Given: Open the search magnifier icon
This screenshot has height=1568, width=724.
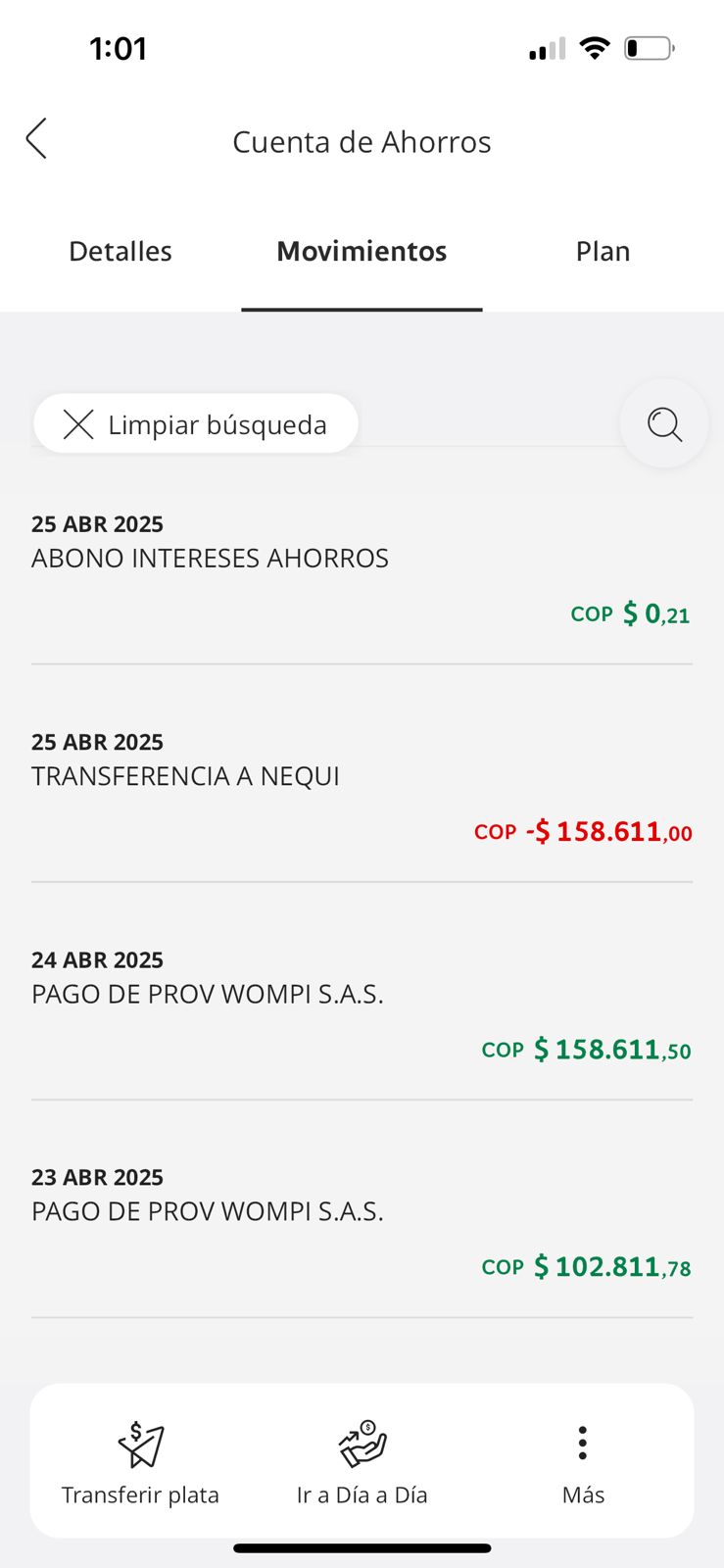Looking at the screenshot, I should tap(664, 424).
